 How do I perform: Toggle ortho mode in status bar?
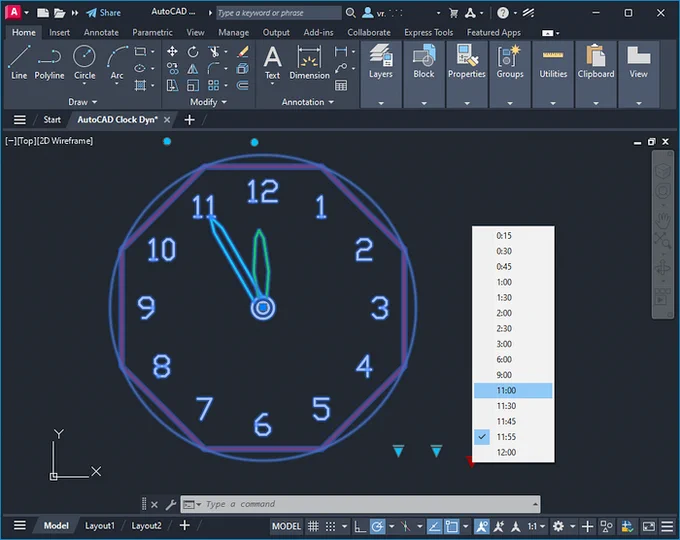(360, 527)
